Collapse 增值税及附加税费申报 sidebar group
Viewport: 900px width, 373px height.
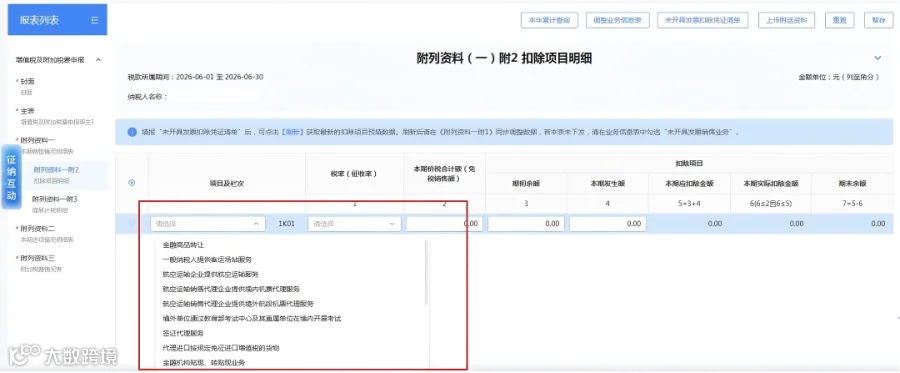[x=98, y=60]
